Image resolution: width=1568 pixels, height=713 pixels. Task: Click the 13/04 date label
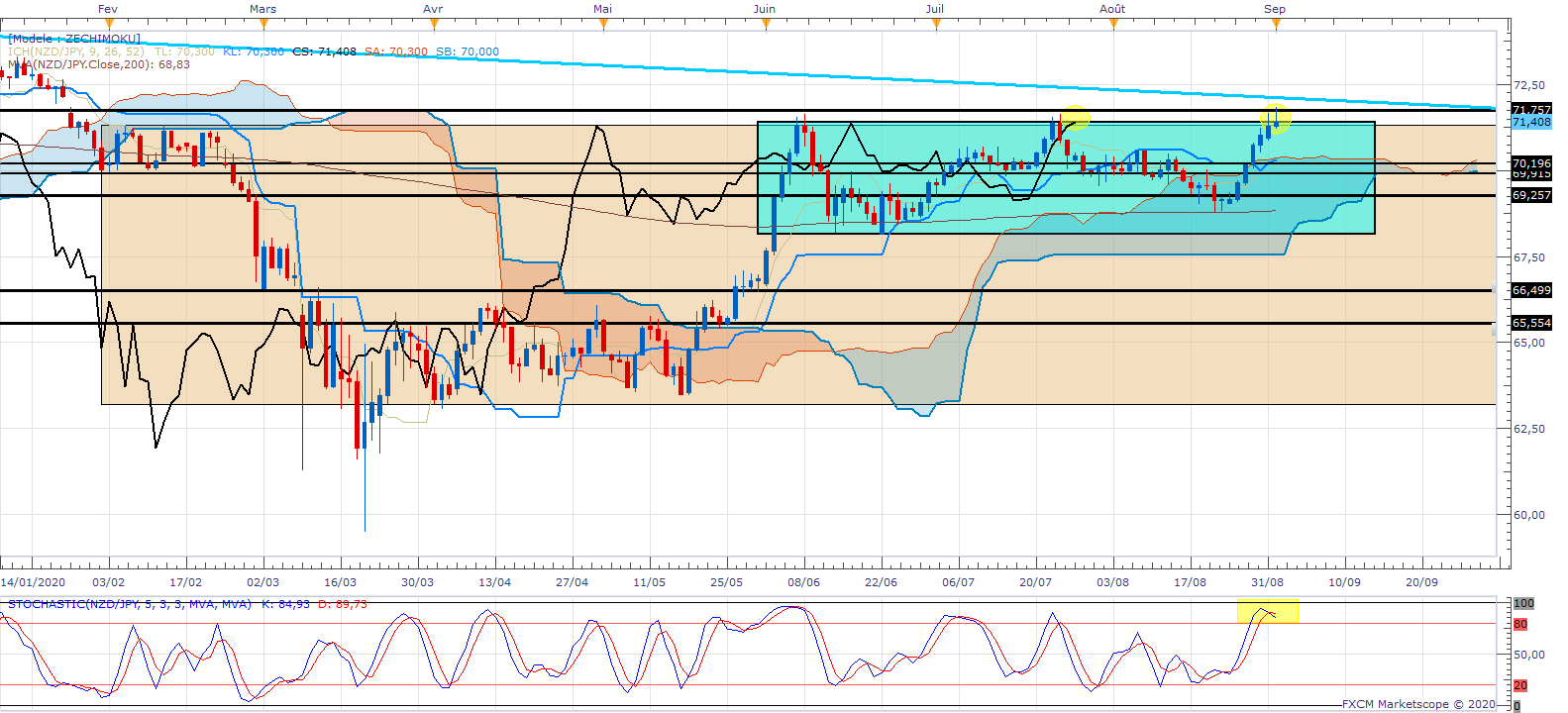(495, 582)
